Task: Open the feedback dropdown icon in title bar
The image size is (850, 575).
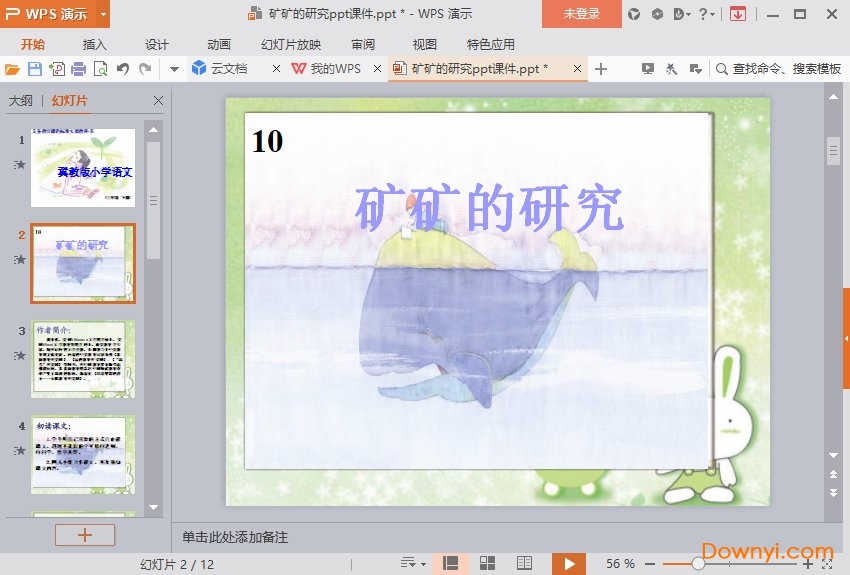Action: pos(681,14)
